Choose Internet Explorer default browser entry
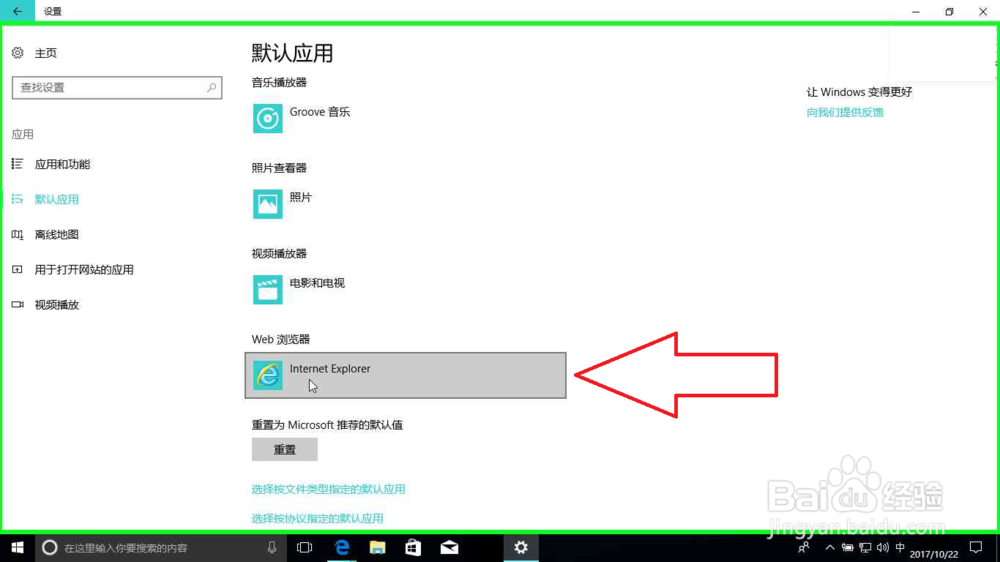The image size is (1000, 562). 405,375
